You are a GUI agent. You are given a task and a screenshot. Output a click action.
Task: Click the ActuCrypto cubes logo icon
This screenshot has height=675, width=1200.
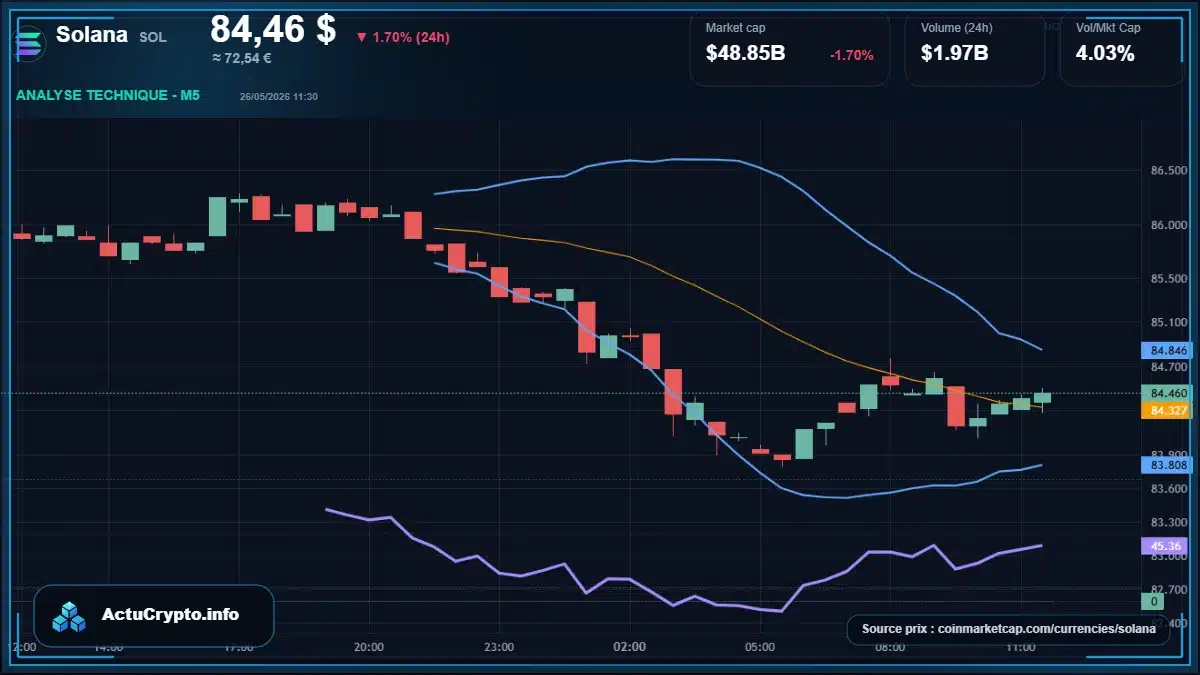coord(69,616)
